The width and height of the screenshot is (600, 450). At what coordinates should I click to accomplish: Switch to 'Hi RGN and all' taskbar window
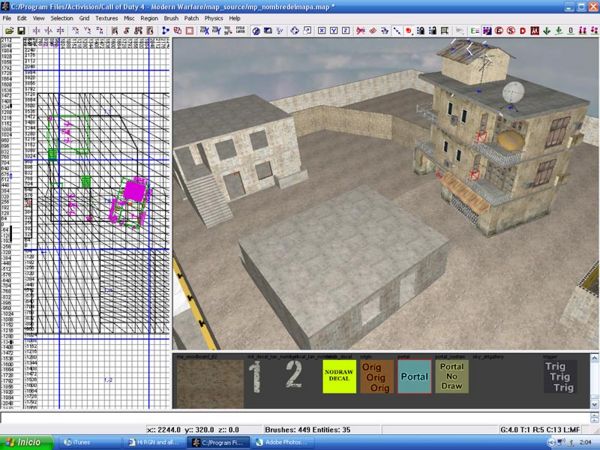pyautogui.click(x=155, y=442)
